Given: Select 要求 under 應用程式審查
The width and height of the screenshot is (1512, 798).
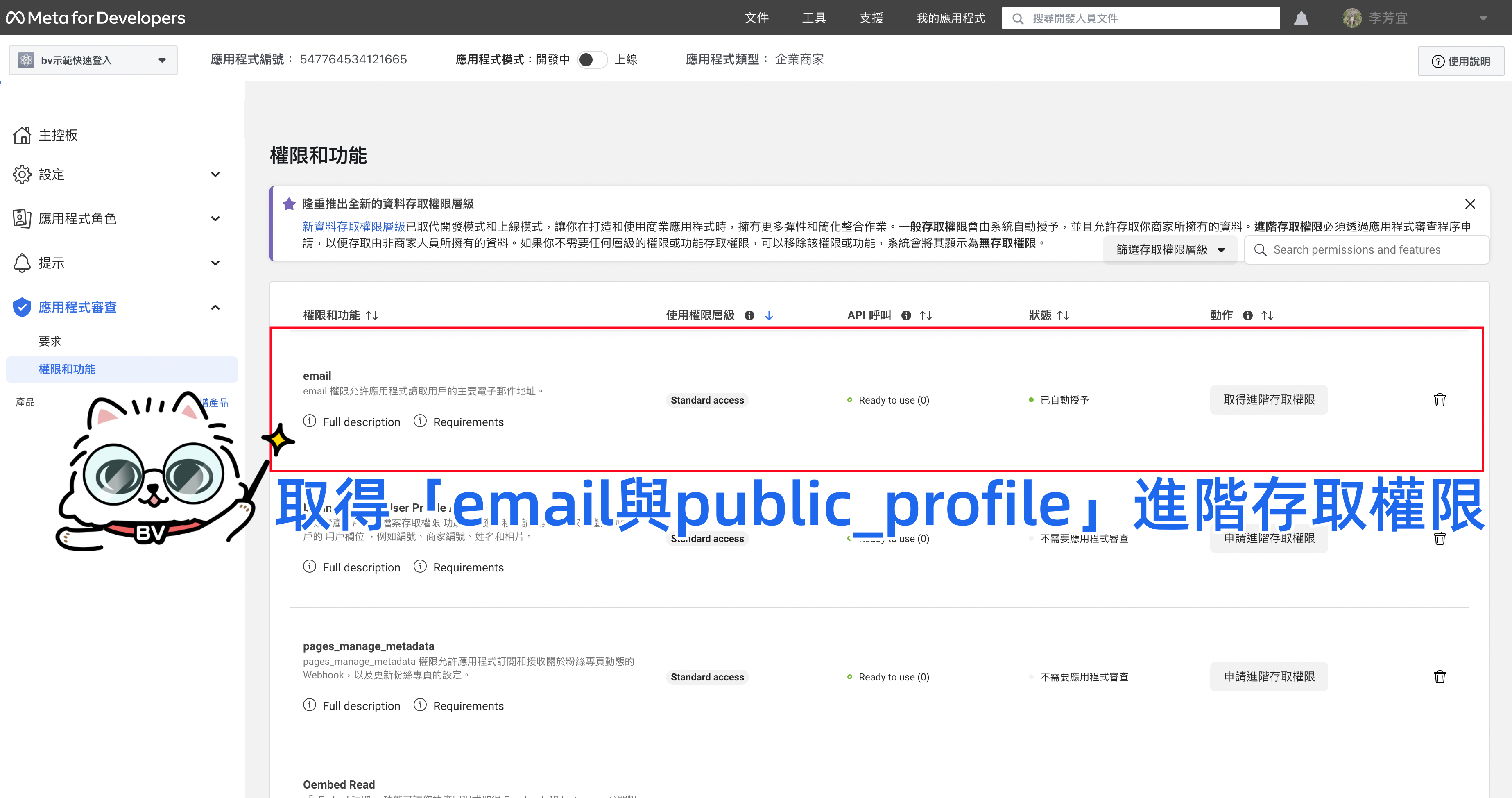Looking at the screenshot, I should click(x=50, y=341).
